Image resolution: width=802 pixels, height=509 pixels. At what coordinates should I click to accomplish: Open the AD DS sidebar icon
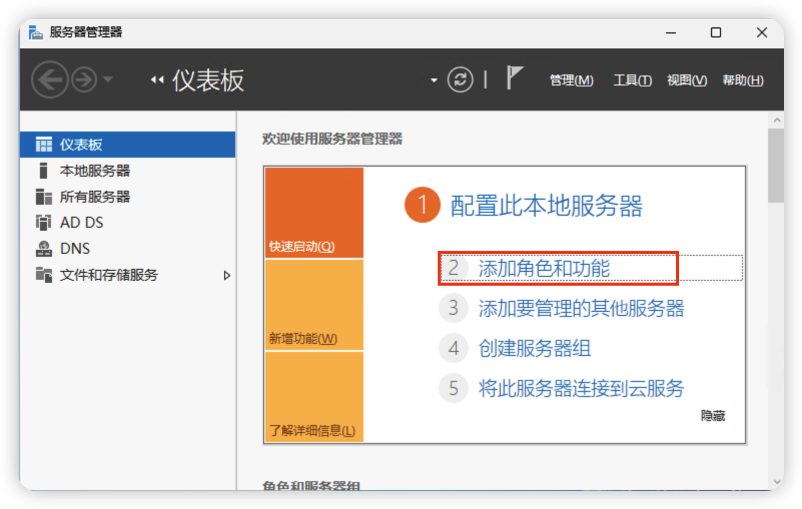tap(43, 223)
